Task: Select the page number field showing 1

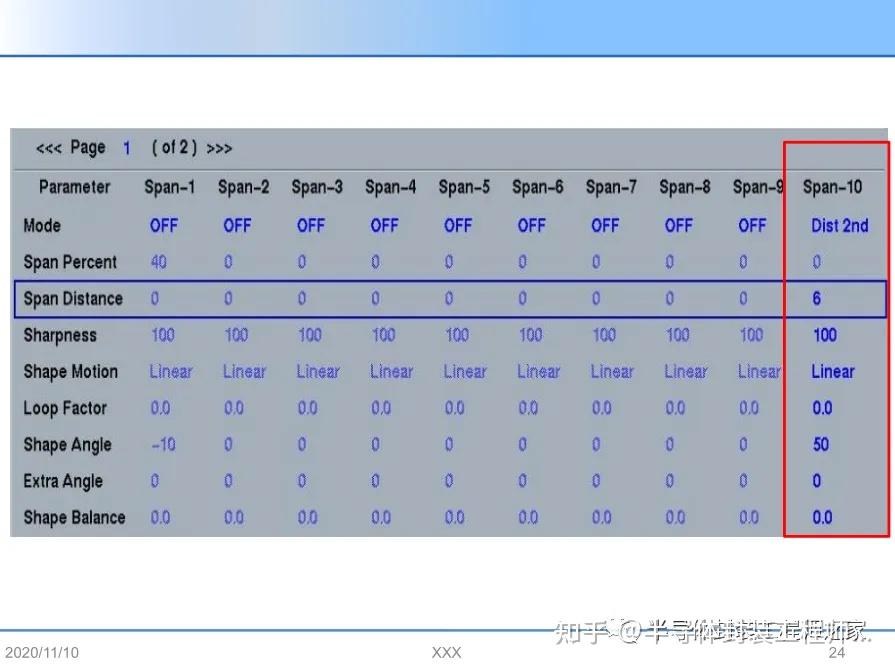Action: [x=127, y=147]
